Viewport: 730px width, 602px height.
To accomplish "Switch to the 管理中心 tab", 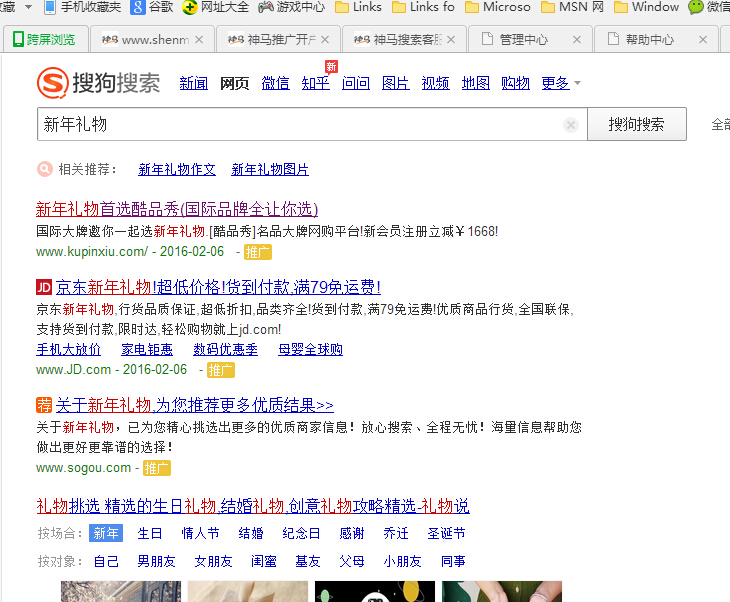I will (x=523, y=40).
